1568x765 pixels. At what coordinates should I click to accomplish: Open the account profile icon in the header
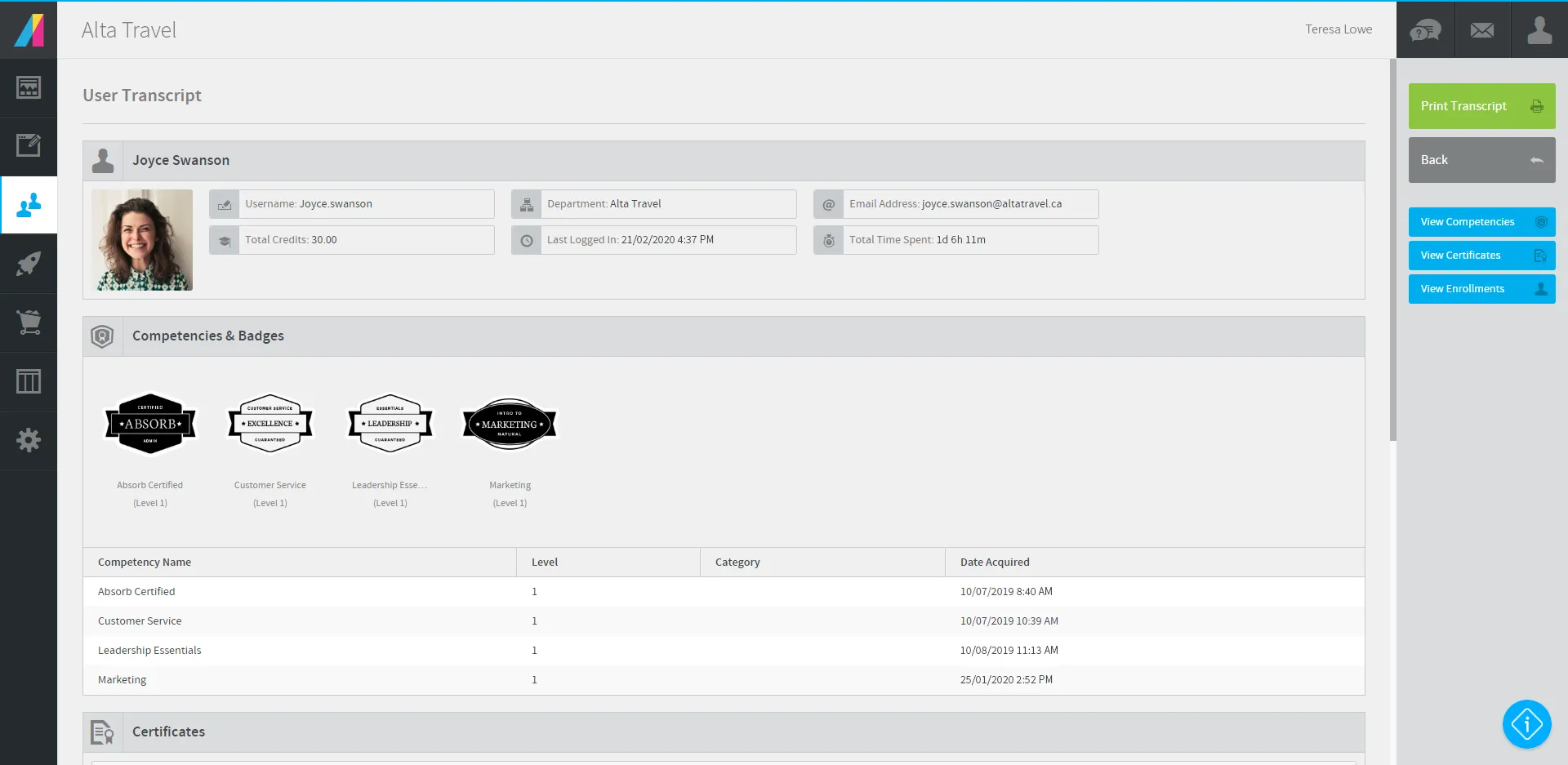point(1539,29)
